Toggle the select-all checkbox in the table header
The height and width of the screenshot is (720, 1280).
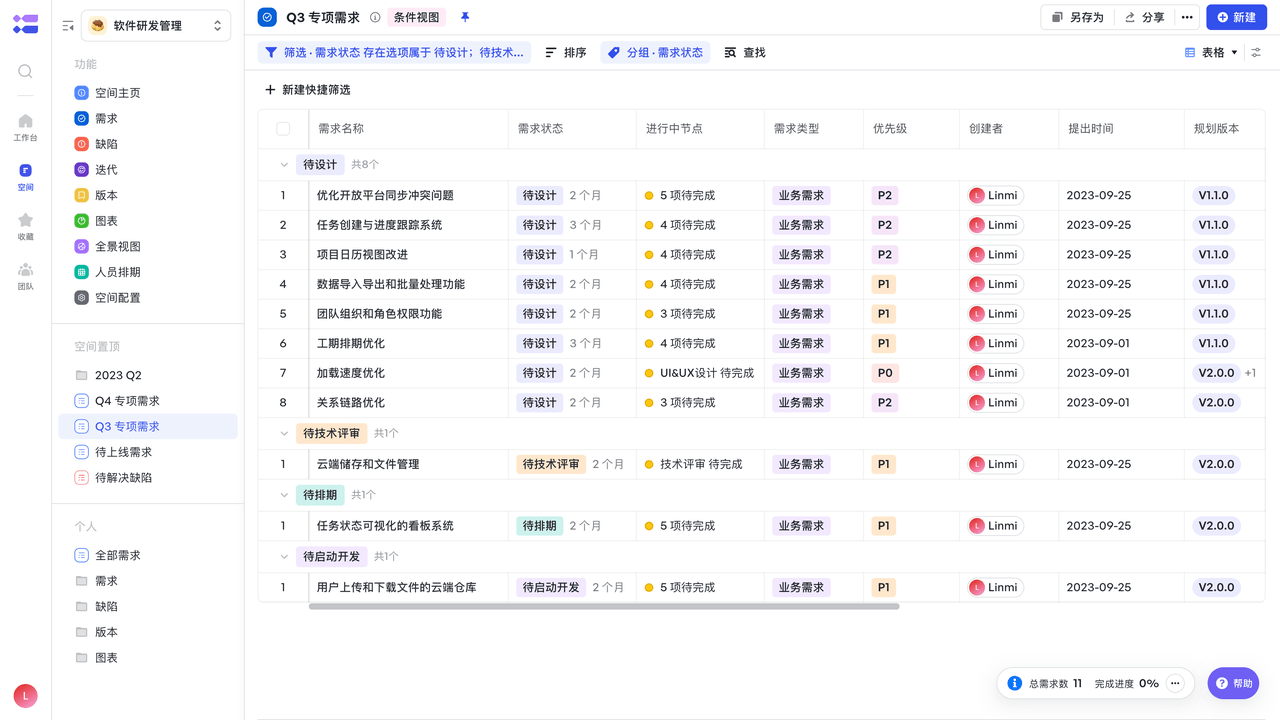click(x=283, y=129)
